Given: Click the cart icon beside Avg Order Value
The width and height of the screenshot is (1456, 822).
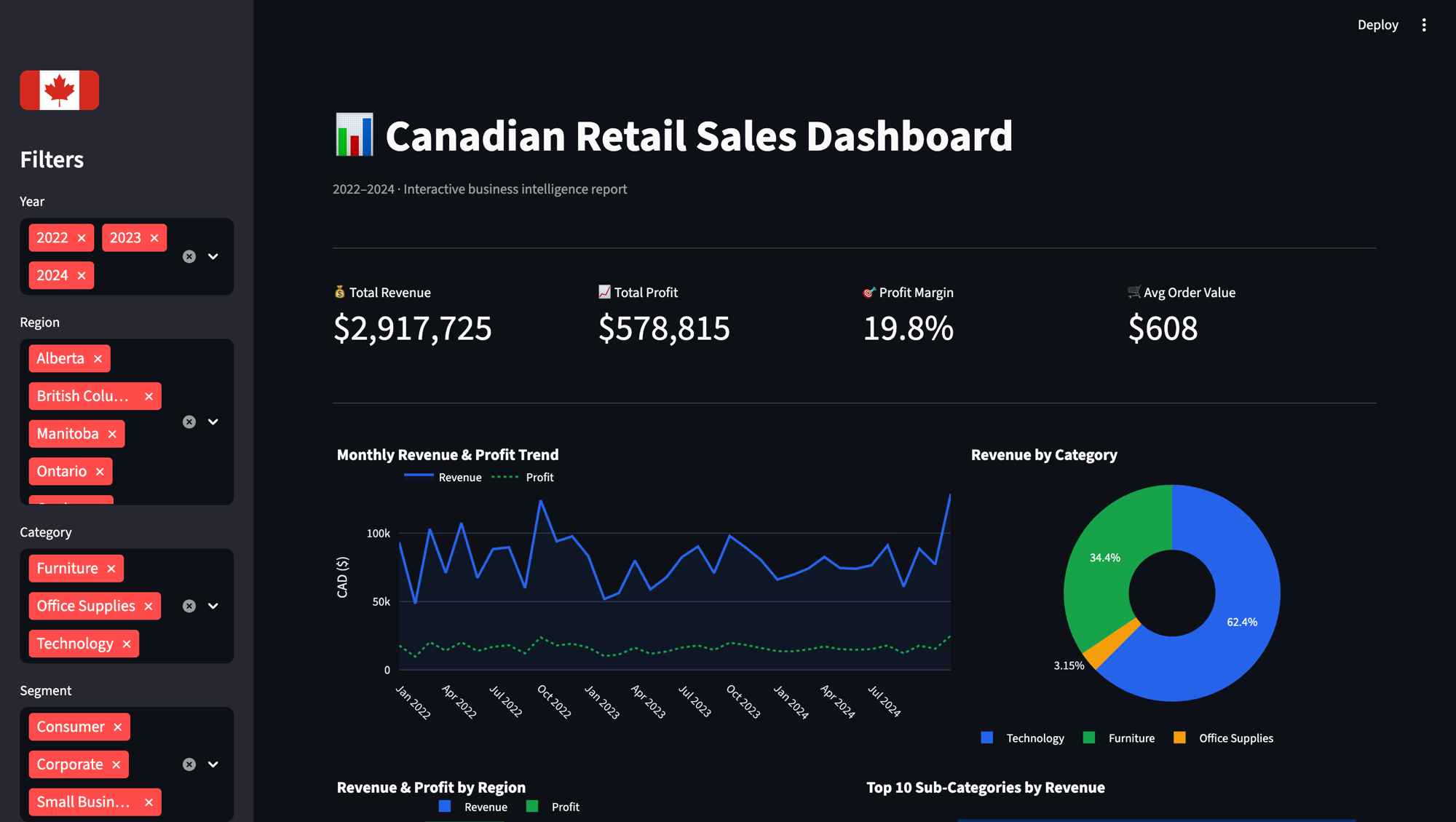Looking at the screenshot, I should (x=1133, y=292).
